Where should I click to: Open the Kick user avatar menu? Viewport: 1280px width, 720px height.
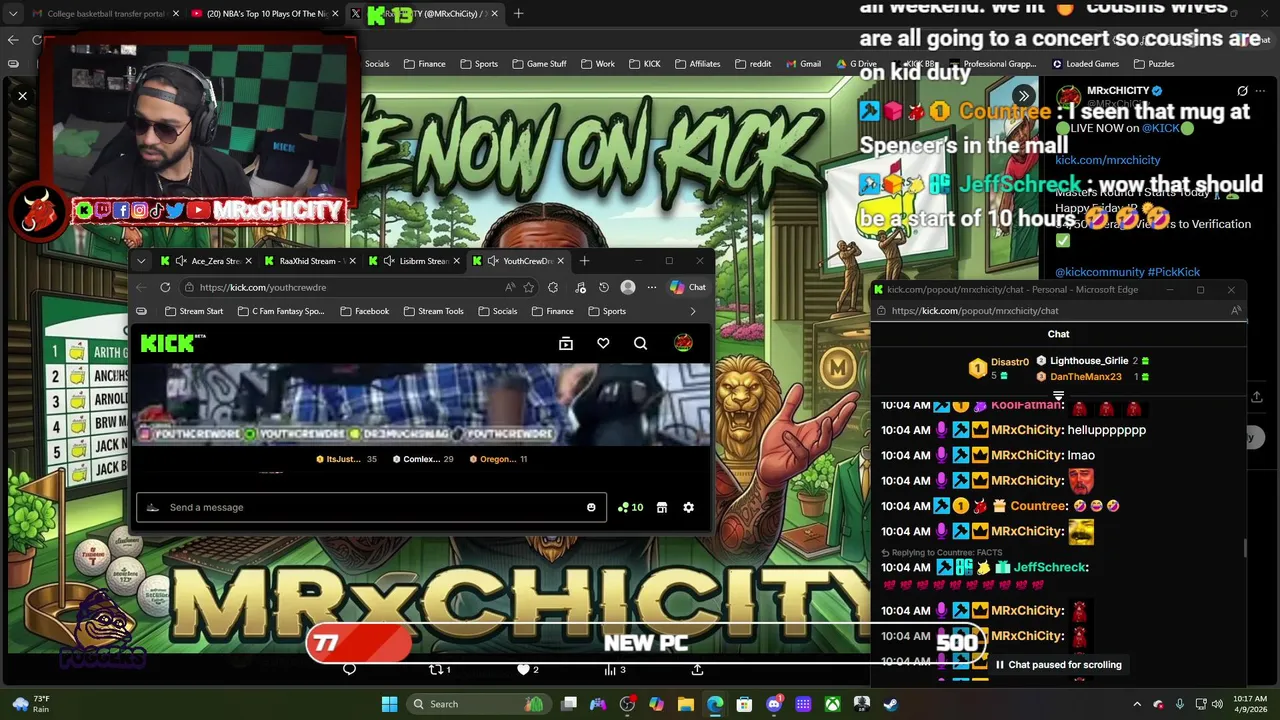click(683, 343)
